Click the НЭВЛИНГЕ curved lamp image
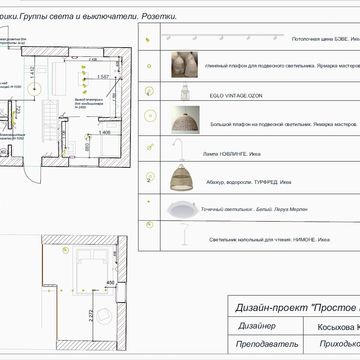 coord(178,149)
